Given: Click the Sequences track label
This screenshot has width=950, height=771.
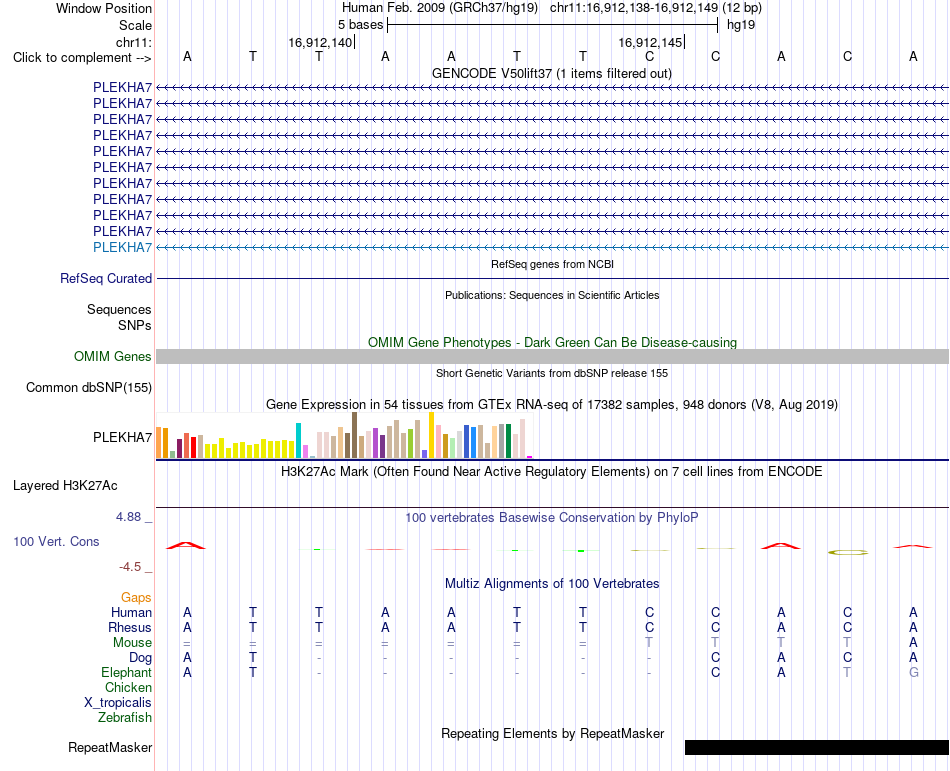Looking at the screenshot, I should pyautogui.click(x=119, y=309).
